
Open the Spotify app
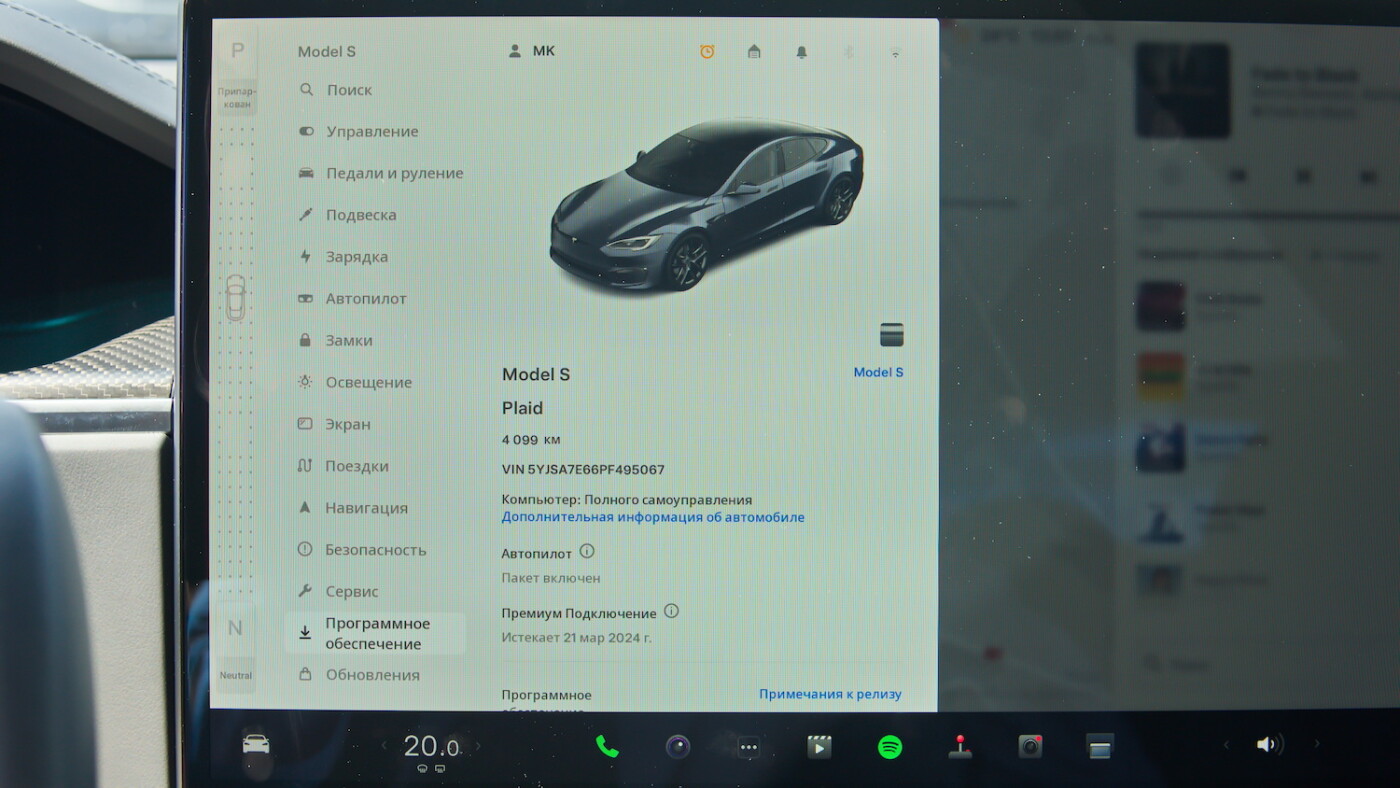[x=890, y=746]
